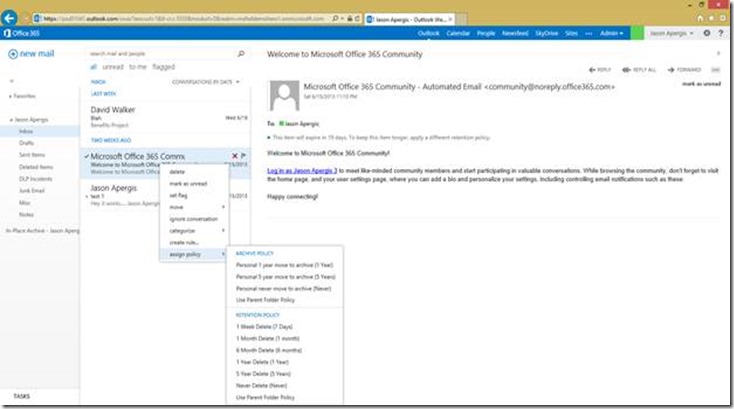Open the help question mark icon
The image size is (734, 409).
click(x=721, y=33)
